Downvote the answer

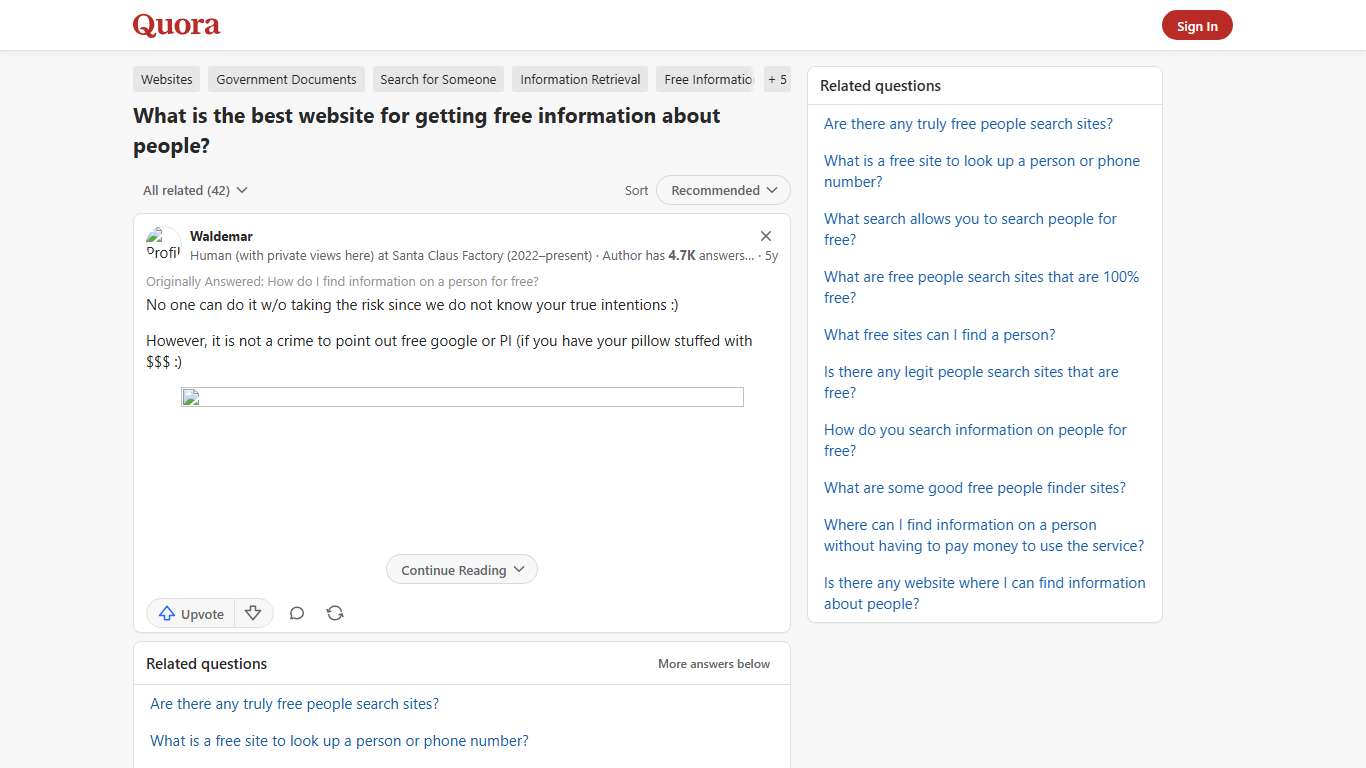click(253, 613)
